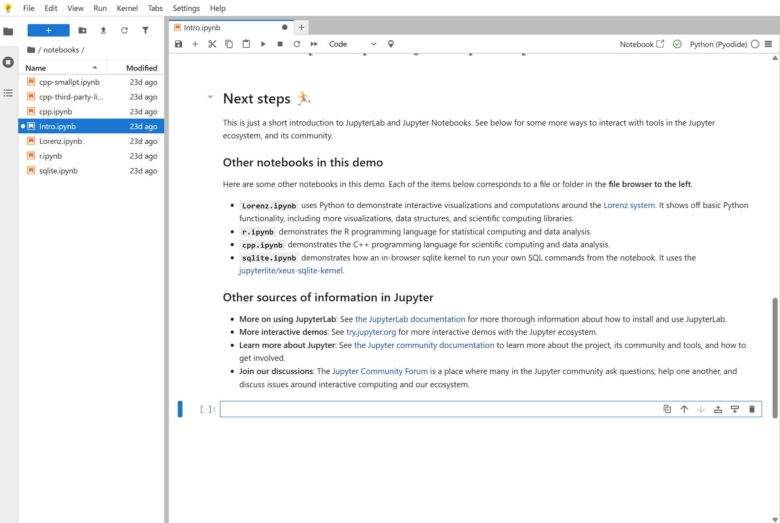Delete the active cell with trash icon
The image size is (780, 523).
pos(752,409)
